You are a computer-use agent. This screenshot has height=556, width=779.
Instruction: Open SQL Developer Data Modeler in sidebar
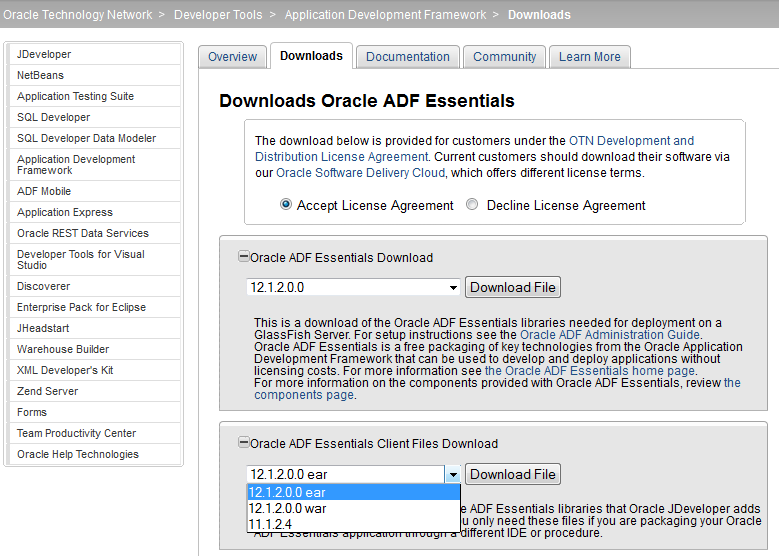pyautogui.click(x=95, y=138)
